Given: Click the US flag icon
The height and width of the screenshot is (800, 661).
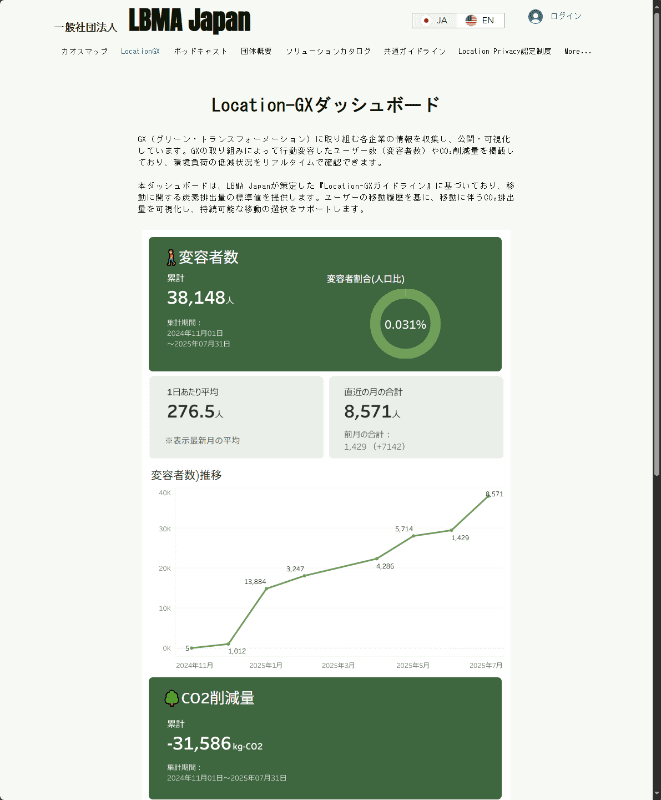Looking at the screenshot, I should (x=471, y=20).
